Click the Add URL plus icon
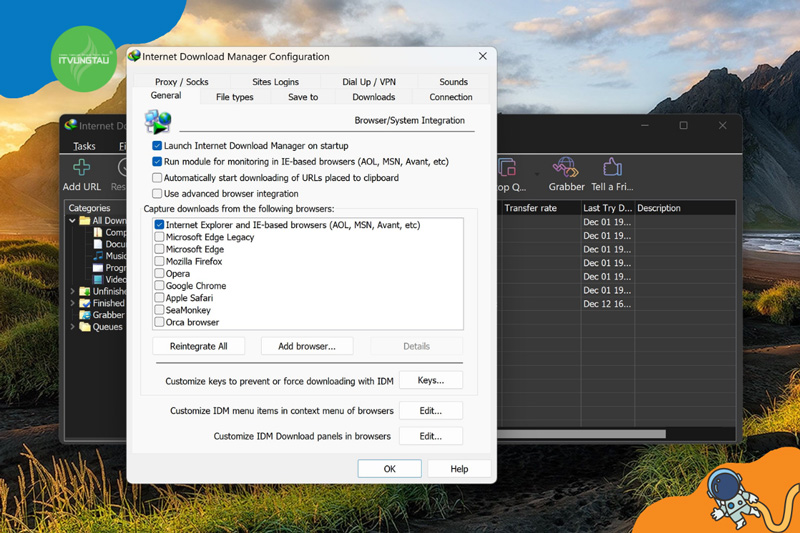Viewport: 800px width, 533px height. (x=82, y=167)
